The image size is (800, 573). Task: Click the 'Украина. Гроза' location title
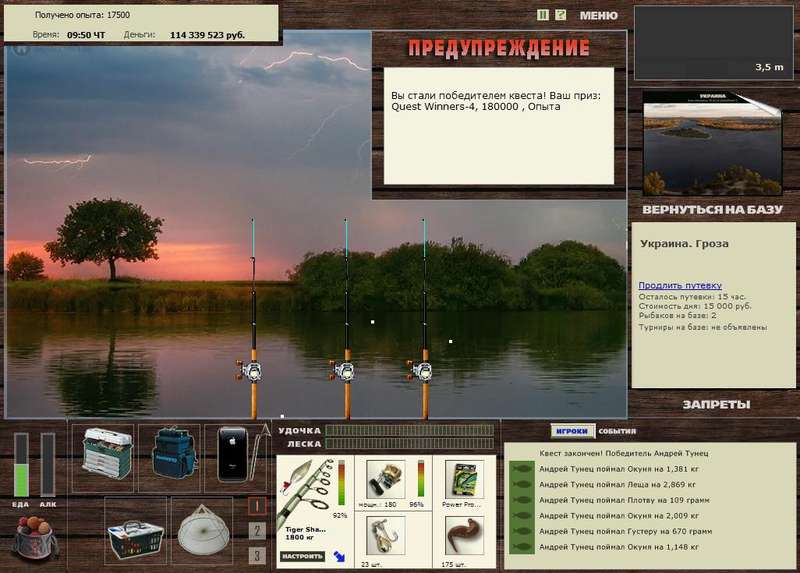click(684, 243)
